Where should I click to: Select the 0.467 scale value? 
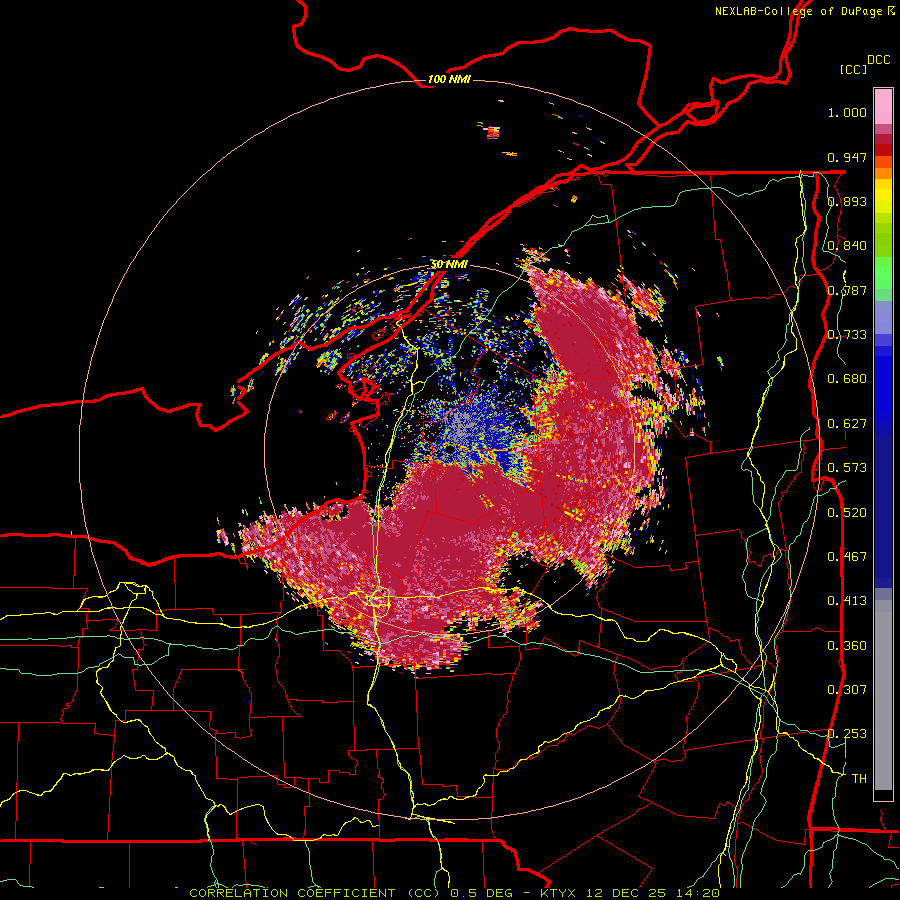tap(847, 557)
